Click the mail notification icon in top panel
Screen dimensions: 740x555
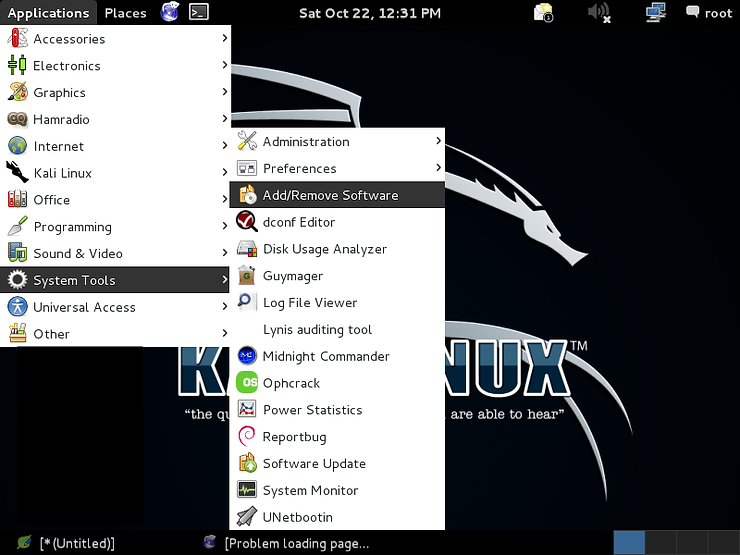(543, 12)
